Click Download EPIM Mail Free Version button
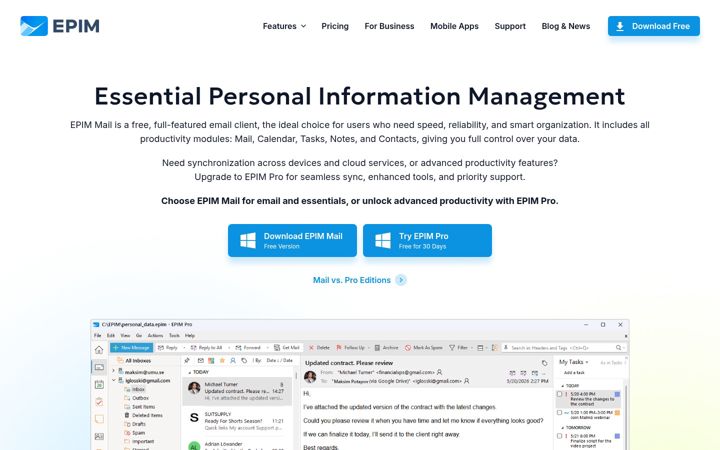Screen dimensions: 720x450 [292, 241]
